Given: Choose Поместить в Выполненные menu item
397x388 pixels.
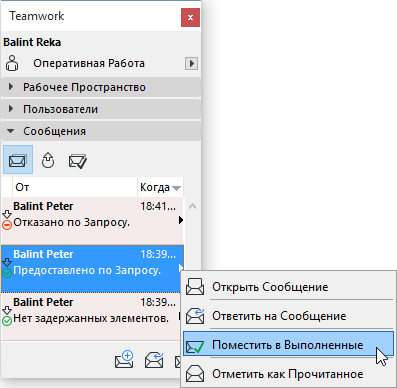Looking at the screenshot, I should click(288, 345).
